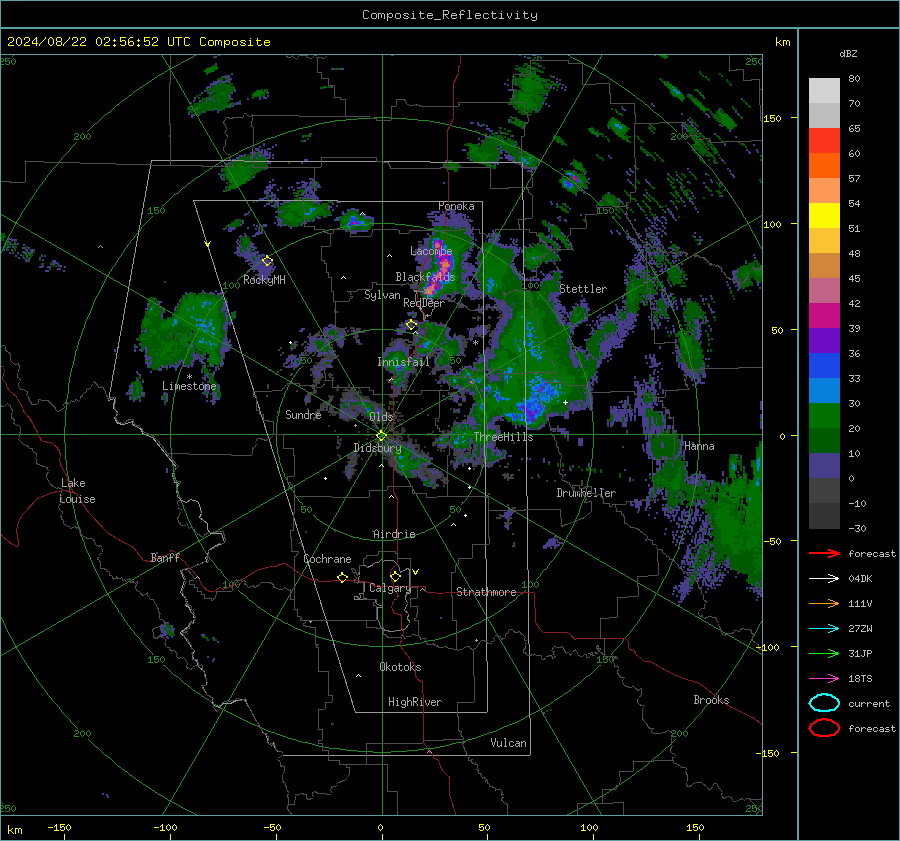Select the orange 111V arrow icon
Image resolution: width=900 pixels, height=841 pixels.
[824, 603]
